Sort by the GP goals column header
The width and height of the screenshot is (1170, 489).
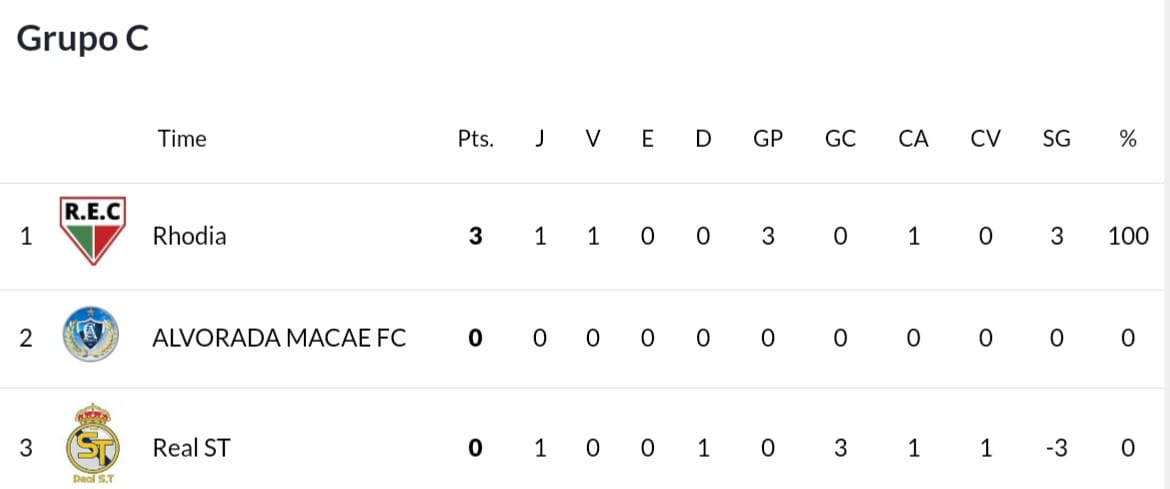click(x=768, y=139)
